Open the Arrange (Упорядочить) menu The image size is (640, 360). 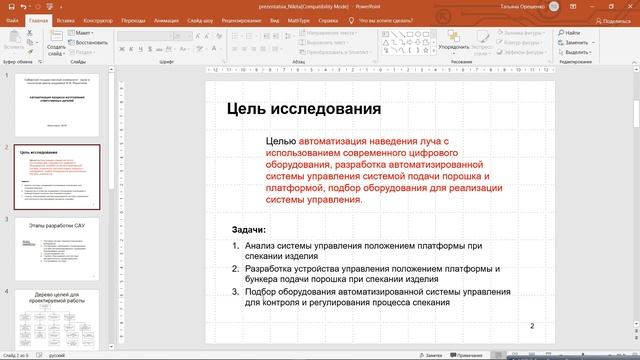point(453,42)
